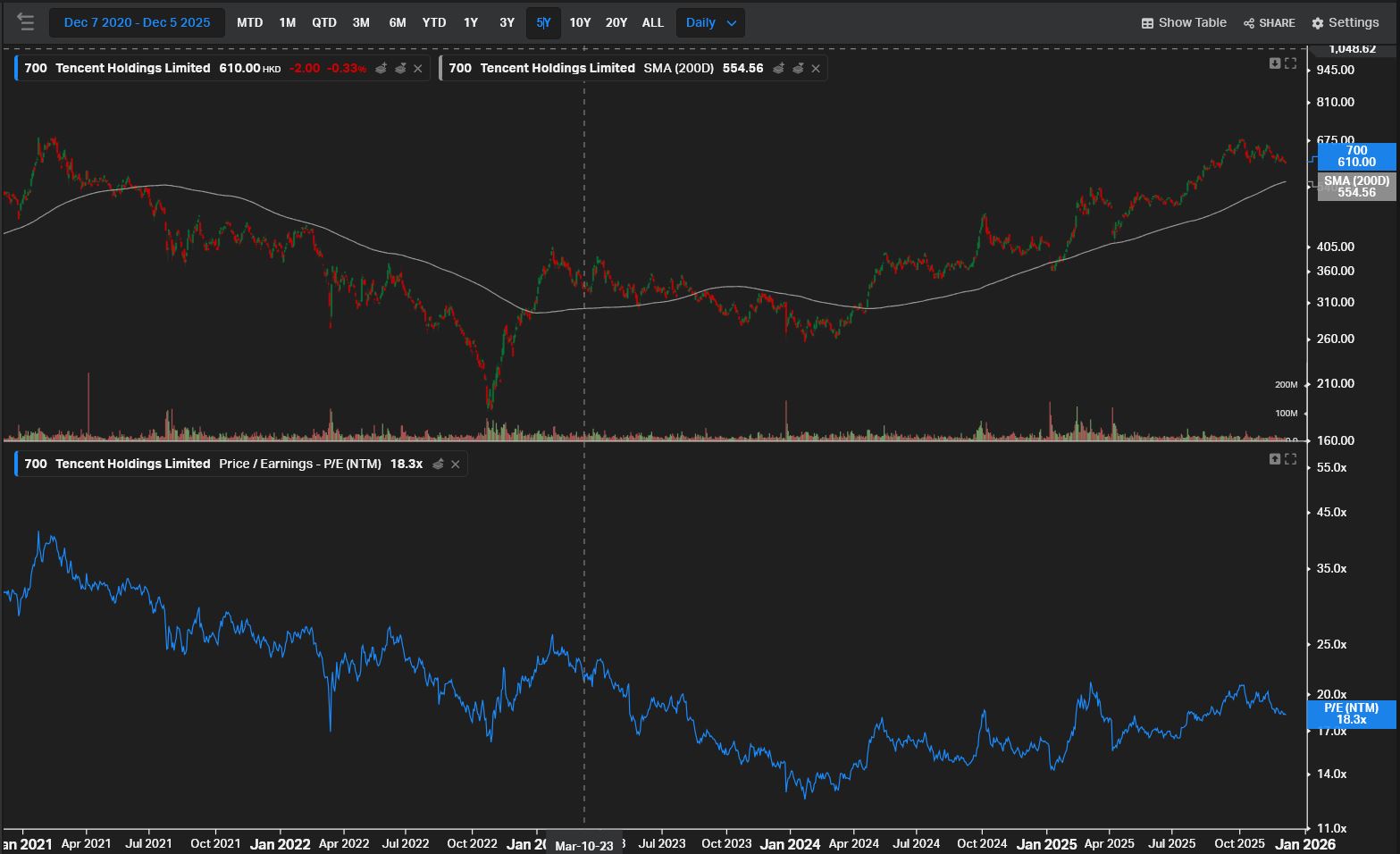Open the Daily frequency dropdown
The image size is (1400, 854).
point(710,22)
